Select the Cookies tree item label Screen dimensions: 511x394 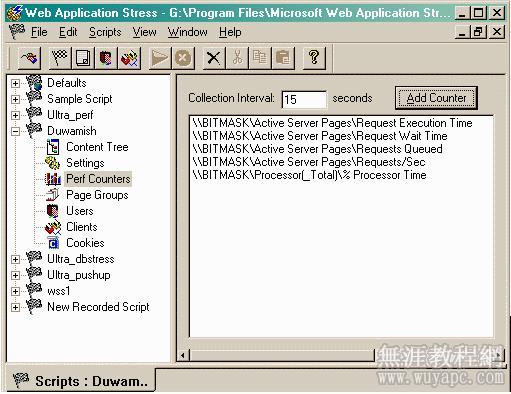(x=85, y=243)
